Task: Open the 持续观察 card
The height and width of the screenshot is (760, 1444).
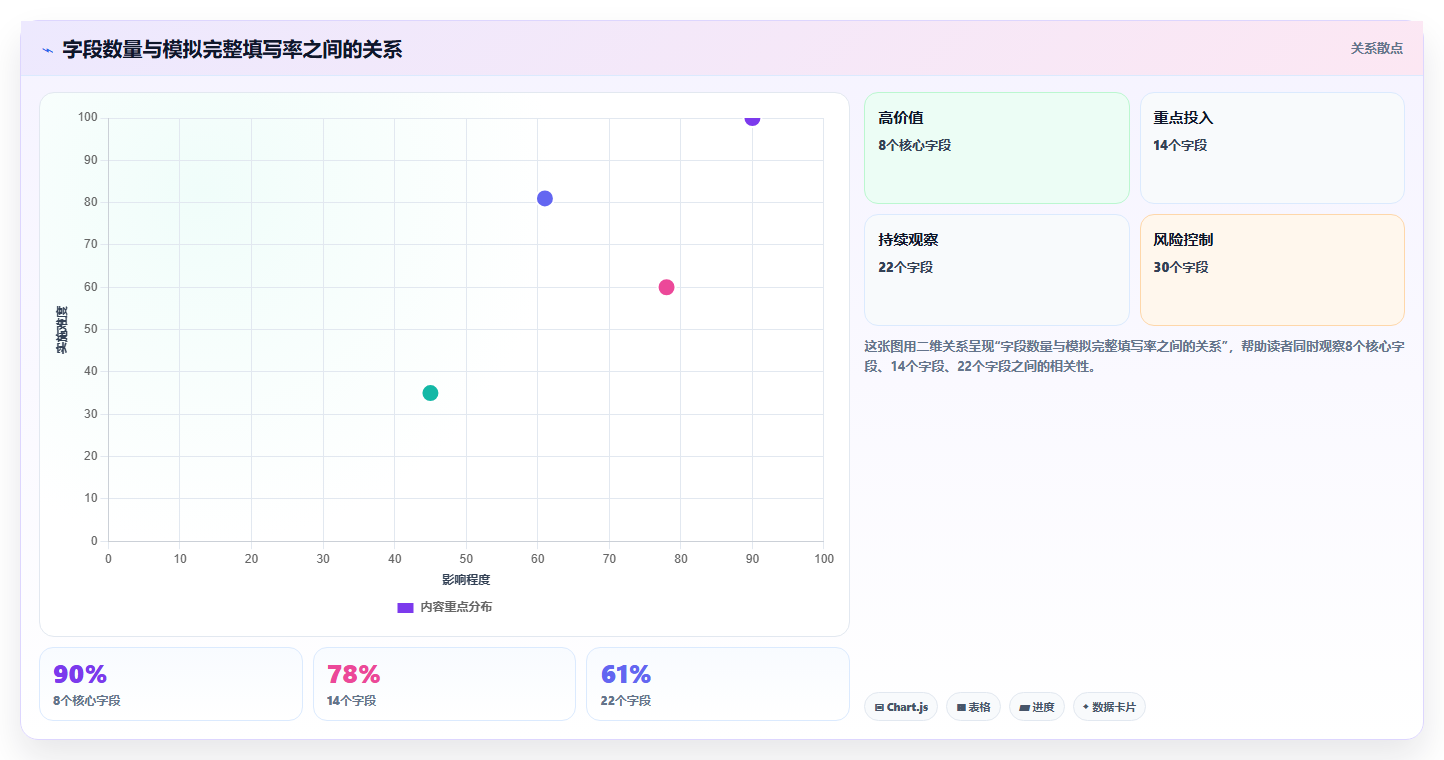Action: pyautogui.click(x=997, y=270)
